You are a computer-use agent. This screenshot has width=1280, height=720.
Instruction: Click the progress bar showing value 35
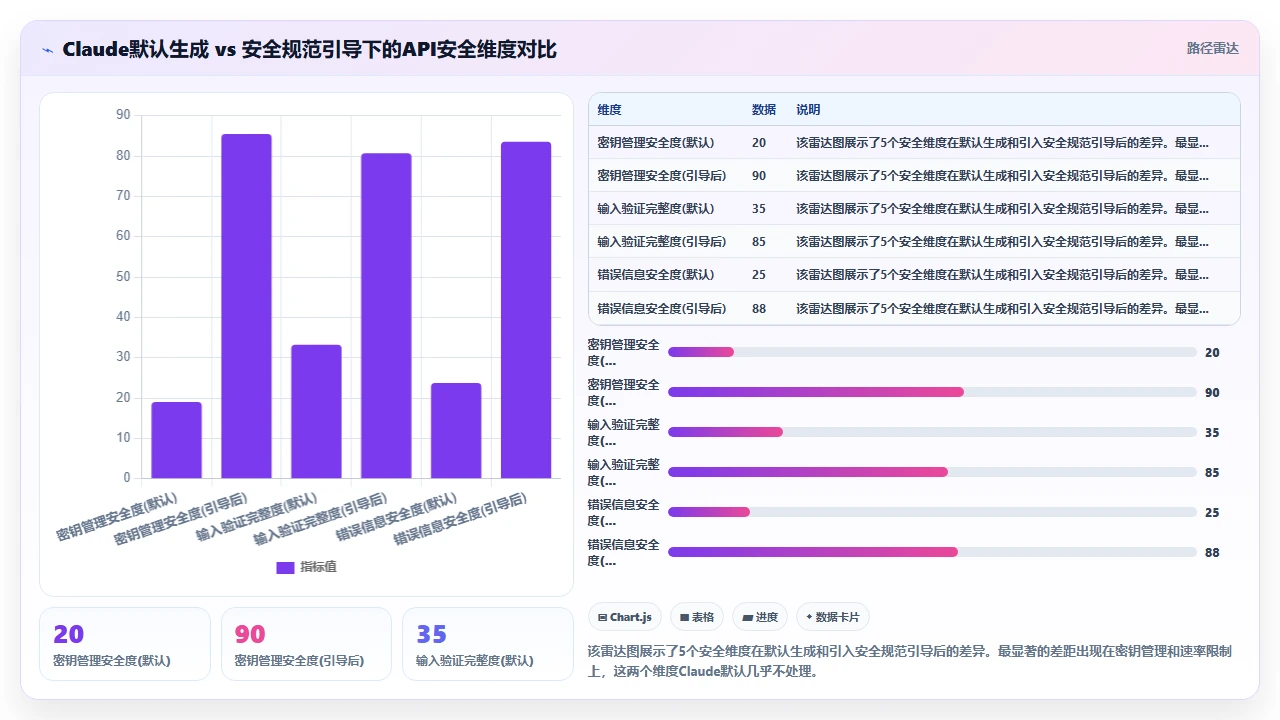[x=932, y=432]
